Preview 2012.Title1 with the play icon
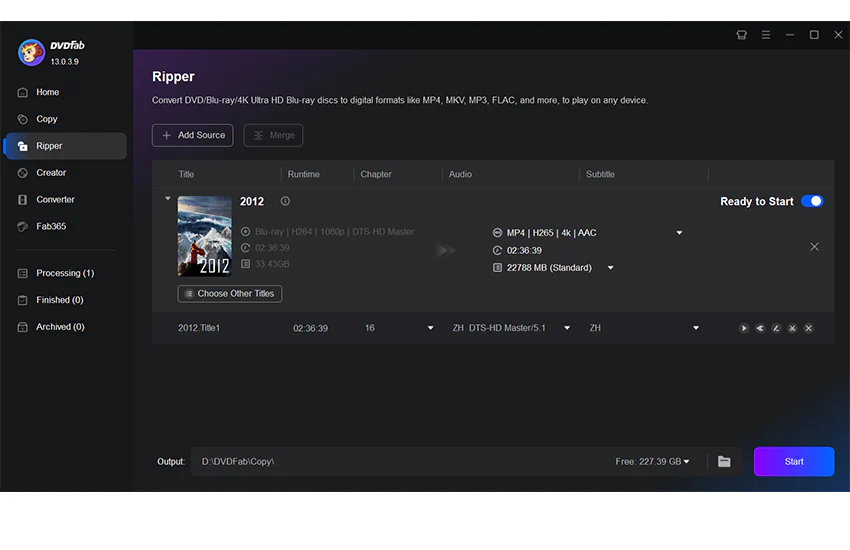The height and width of the screenshot is (550, 850). point(744,328)
